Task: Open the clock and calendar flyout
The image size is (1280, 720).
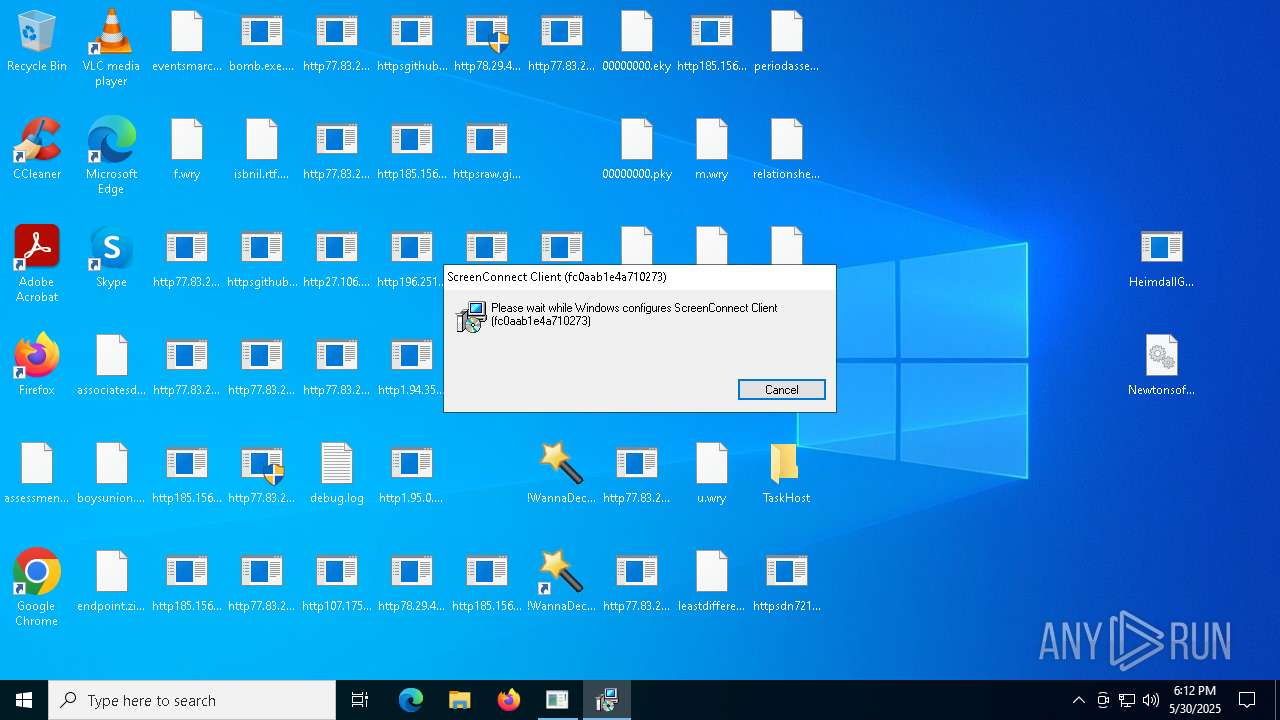Action: point(1195,700)
